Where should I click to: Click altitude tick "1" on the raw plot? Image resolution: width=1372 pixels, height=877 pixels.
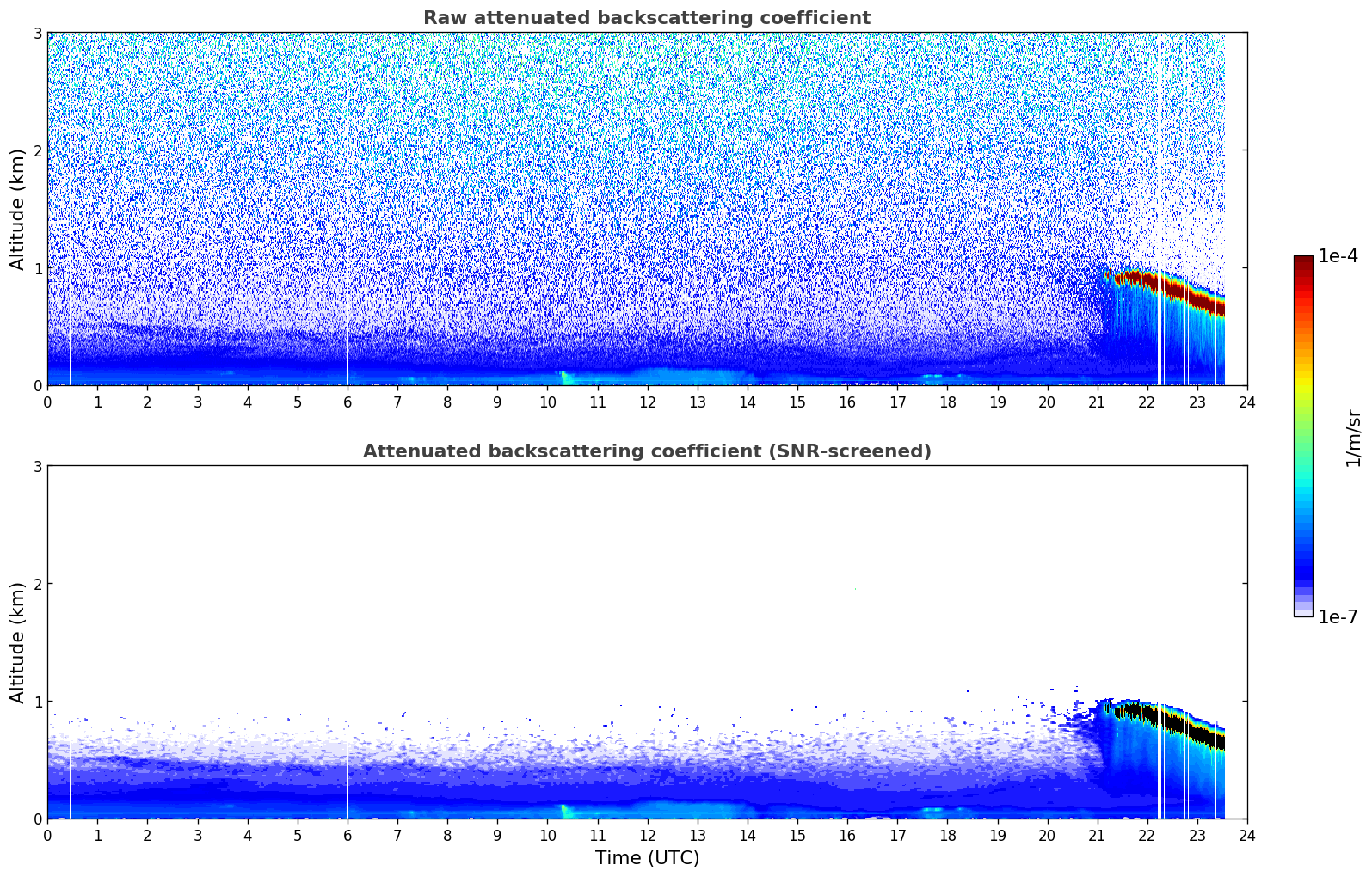(x=38, y=268)
